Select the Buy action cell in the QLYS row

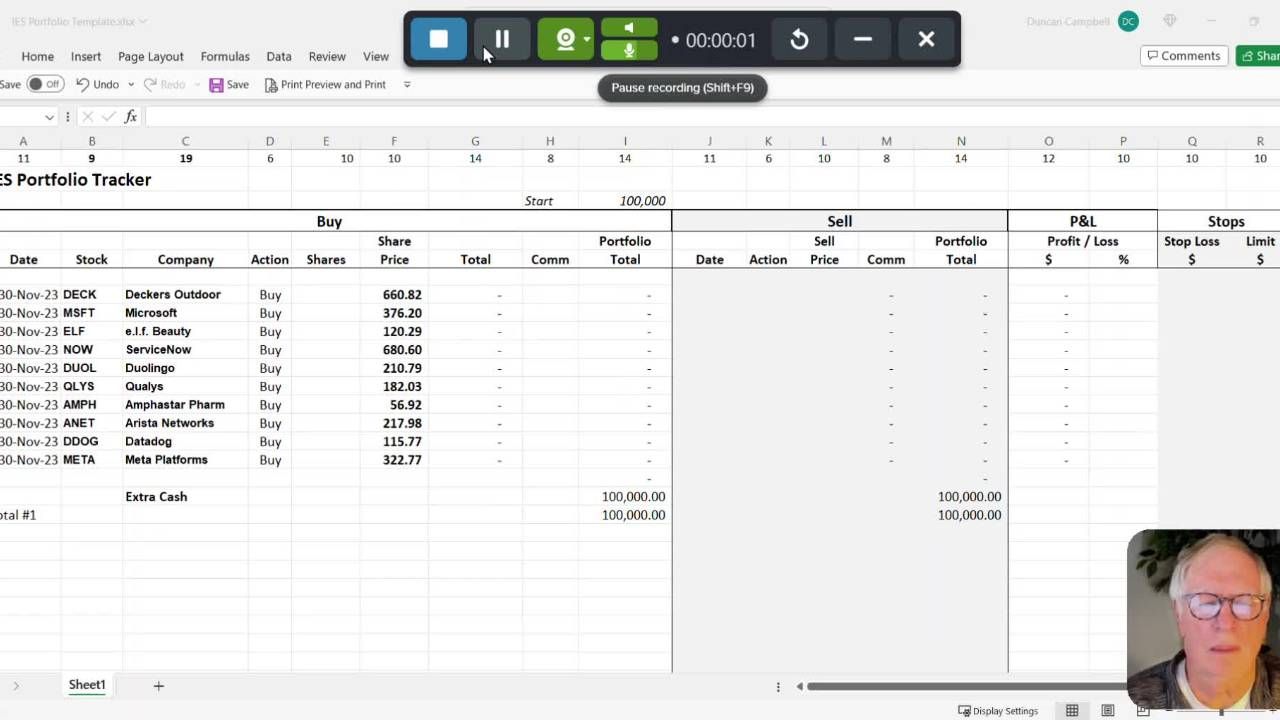270,387
